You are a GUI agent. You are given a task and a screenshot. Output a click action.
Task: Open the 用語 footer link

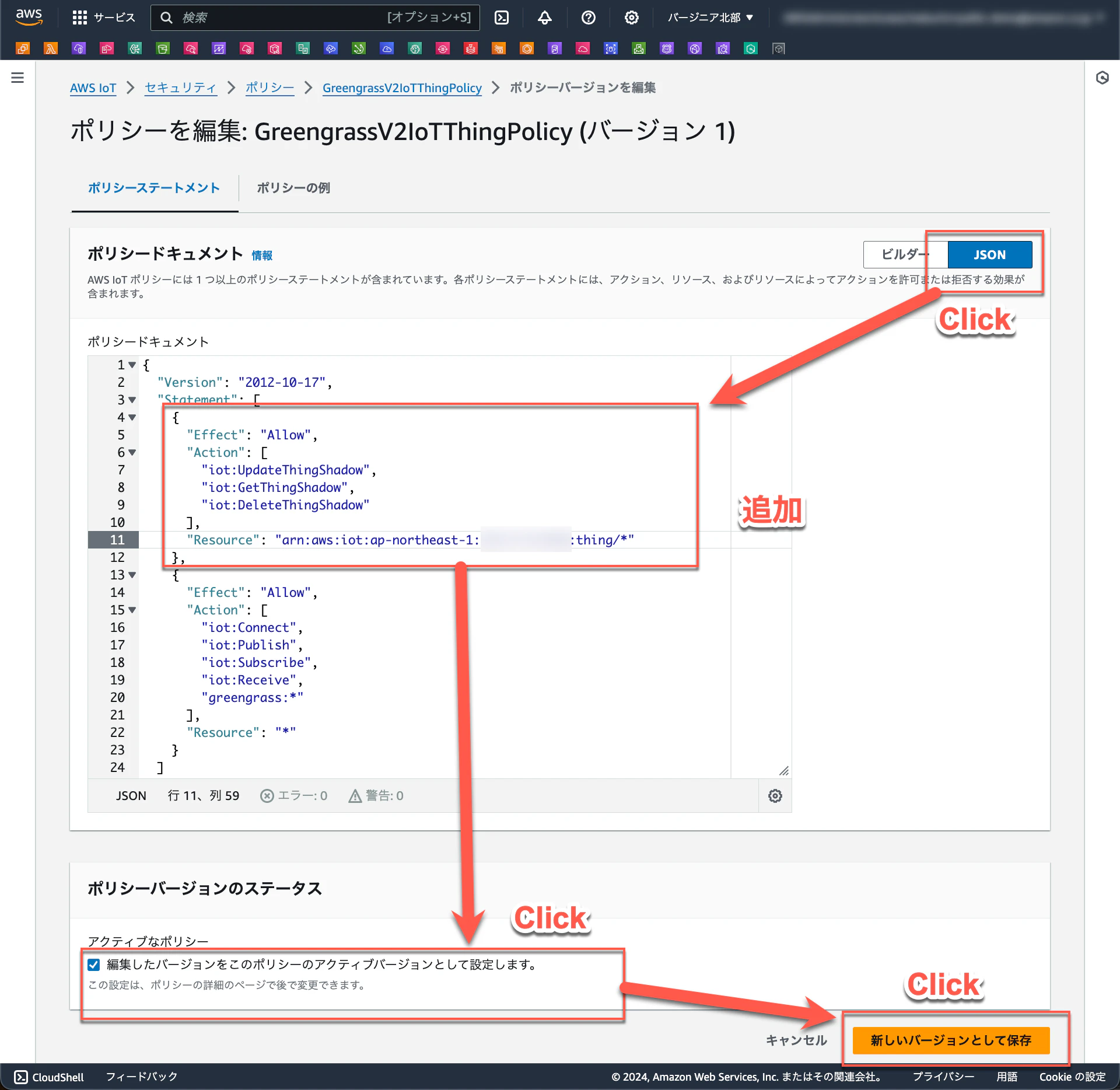point(1007,1077)
